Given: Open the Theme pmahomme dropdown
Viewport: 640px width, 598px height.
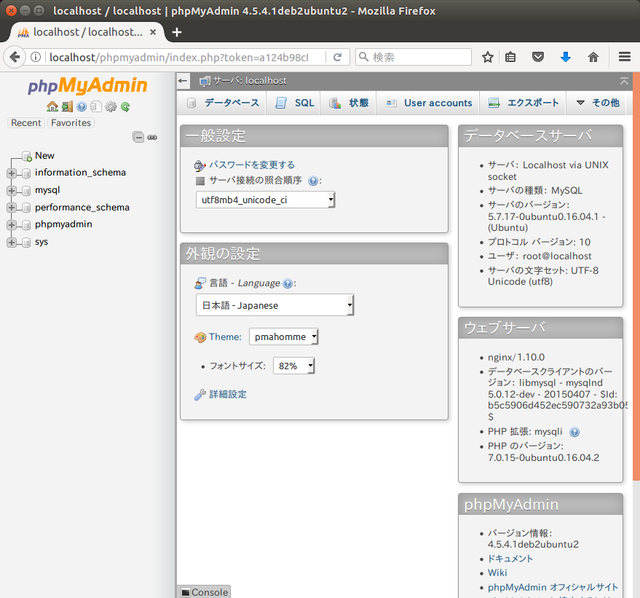Looking at the screenshot, I should point(284,337).
